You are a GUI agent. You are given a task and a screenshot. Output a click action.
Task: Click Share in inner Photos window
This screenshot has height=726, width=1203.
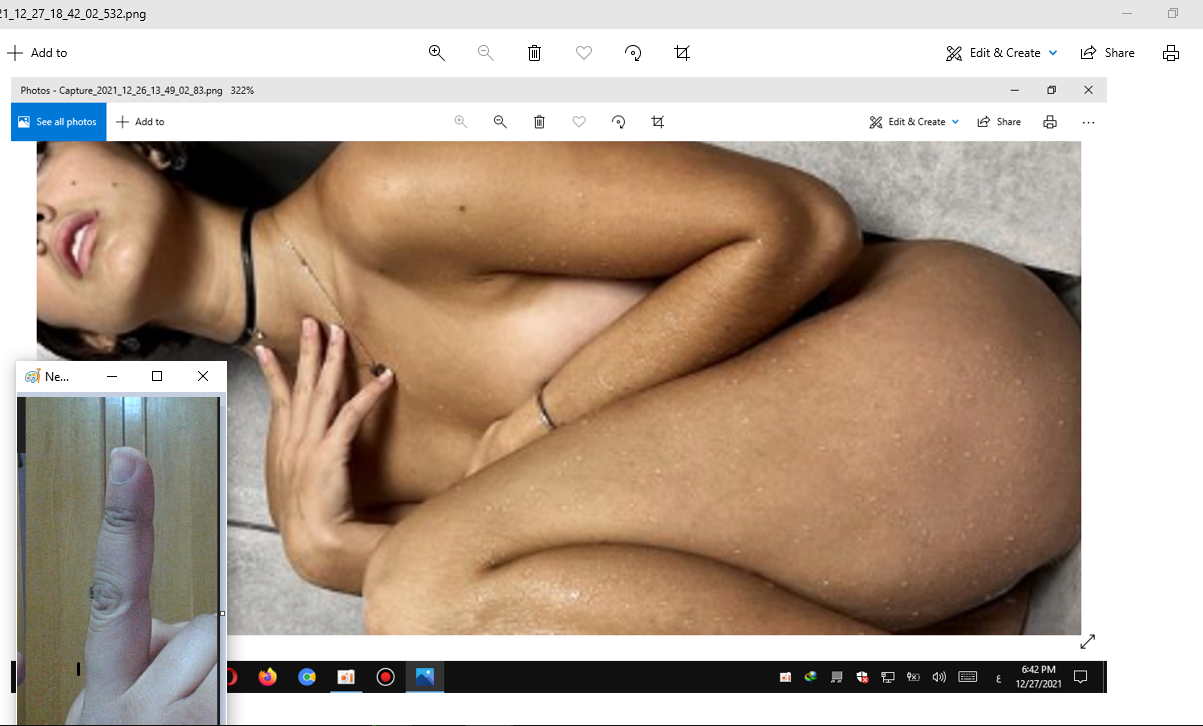999,122
